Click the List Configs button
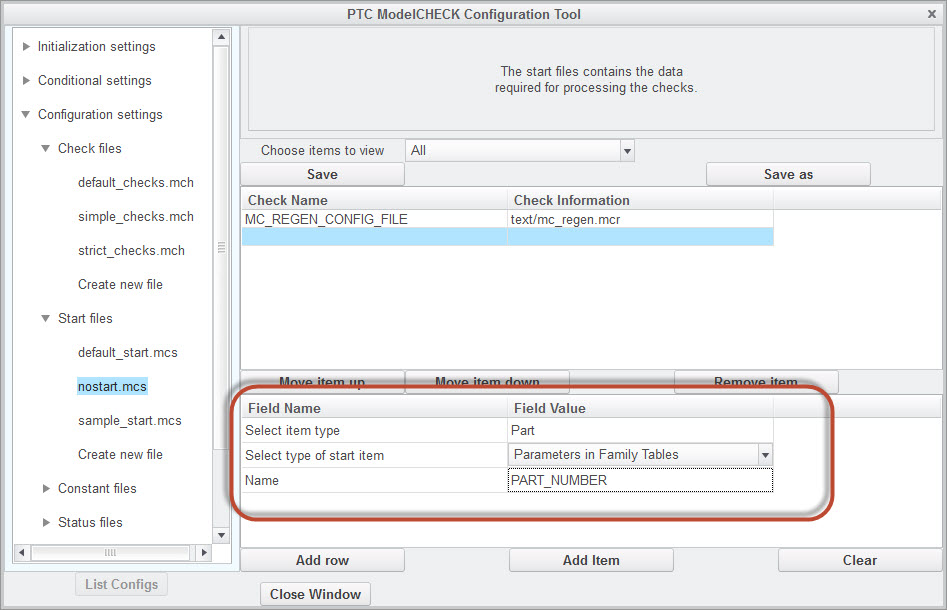Screen dimensions: 947x610 pyautogui.click(x=121, y=584)
